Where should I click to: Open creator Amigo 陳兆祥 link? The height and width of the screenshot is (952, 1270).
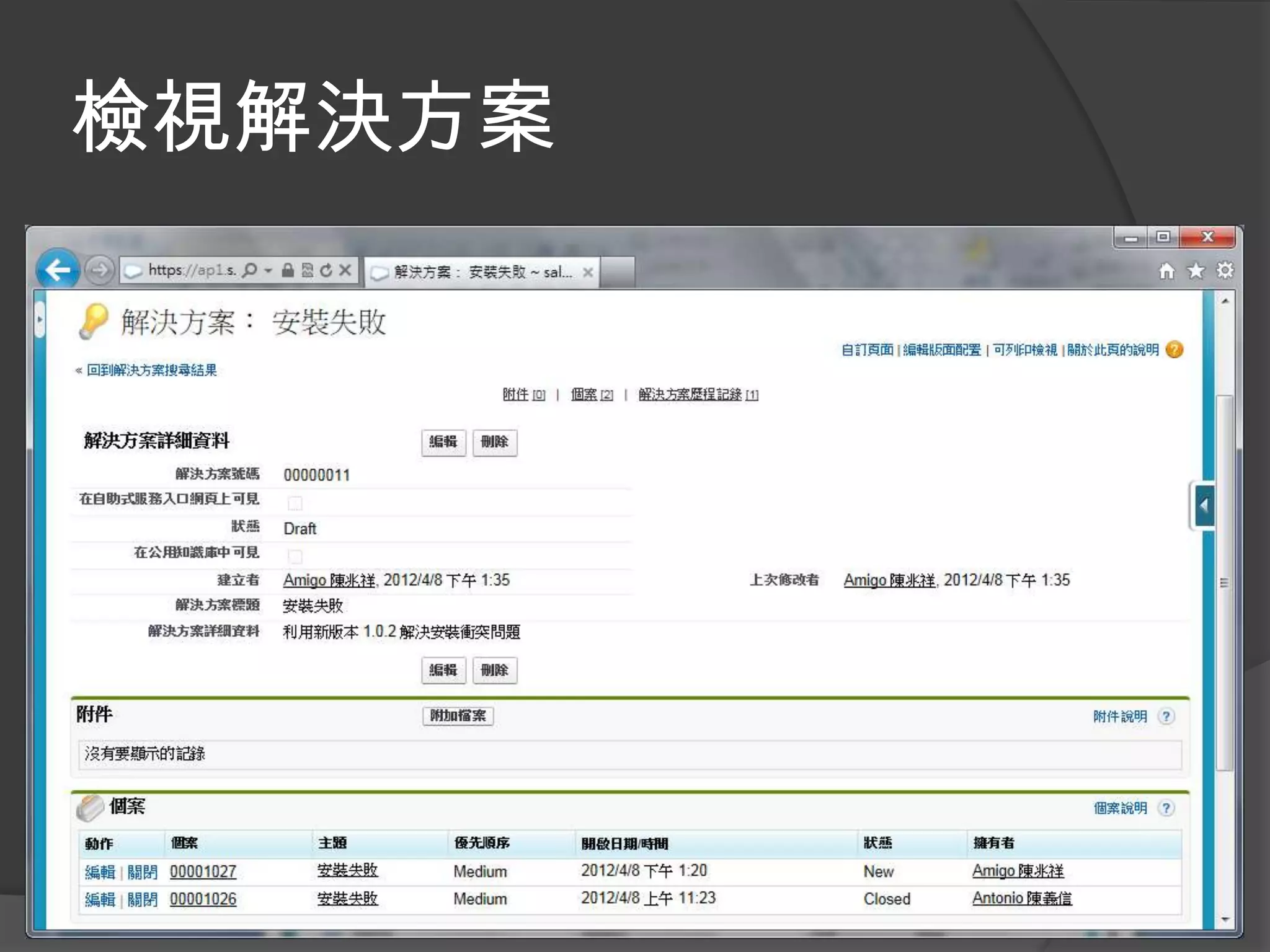[x=329, y=580]
